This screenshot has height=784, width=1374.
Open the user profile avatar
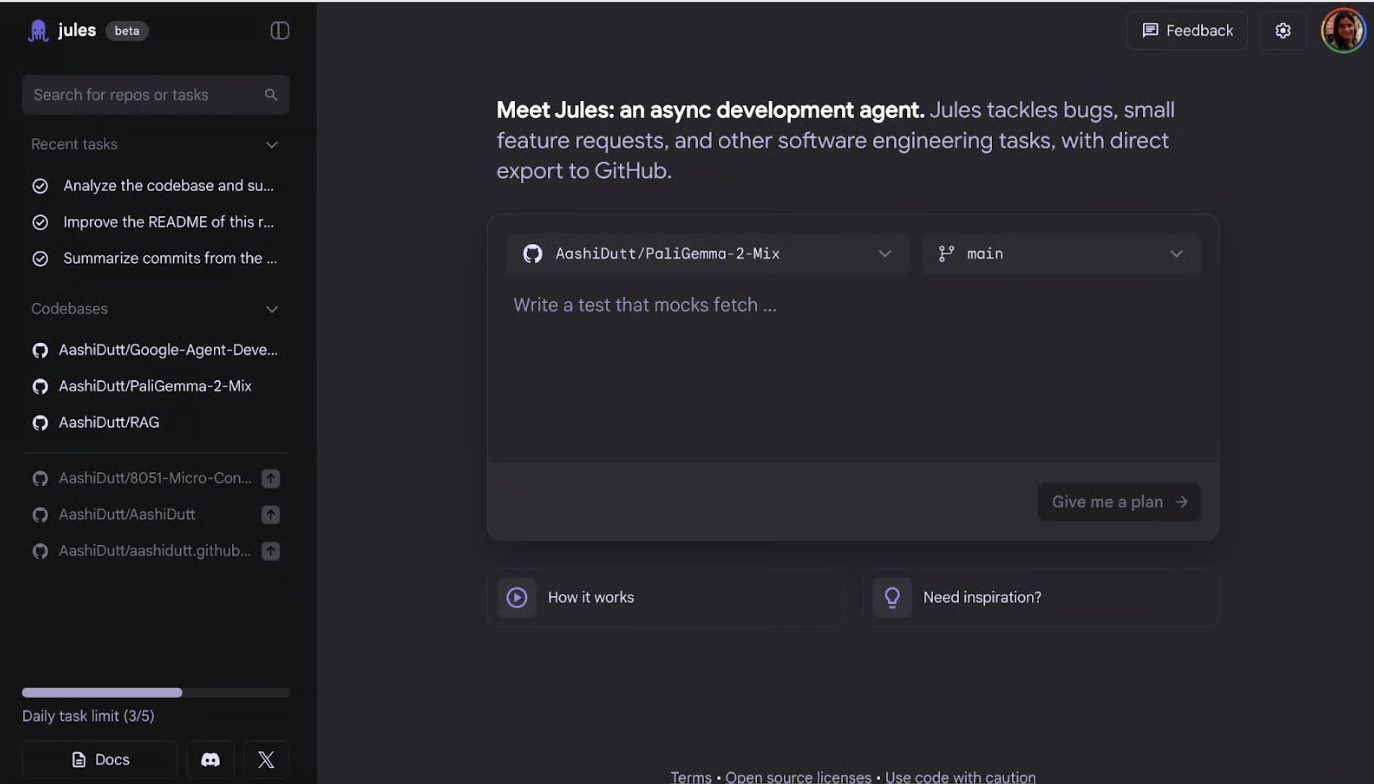pos(1343,31)
